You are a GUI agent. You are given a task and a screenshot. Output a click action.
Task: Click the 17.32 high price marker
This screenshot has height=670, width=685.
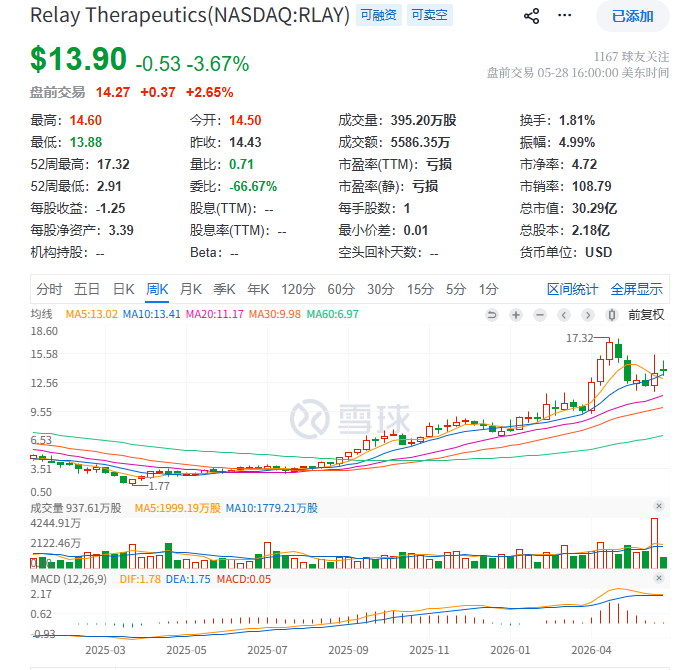580,338
